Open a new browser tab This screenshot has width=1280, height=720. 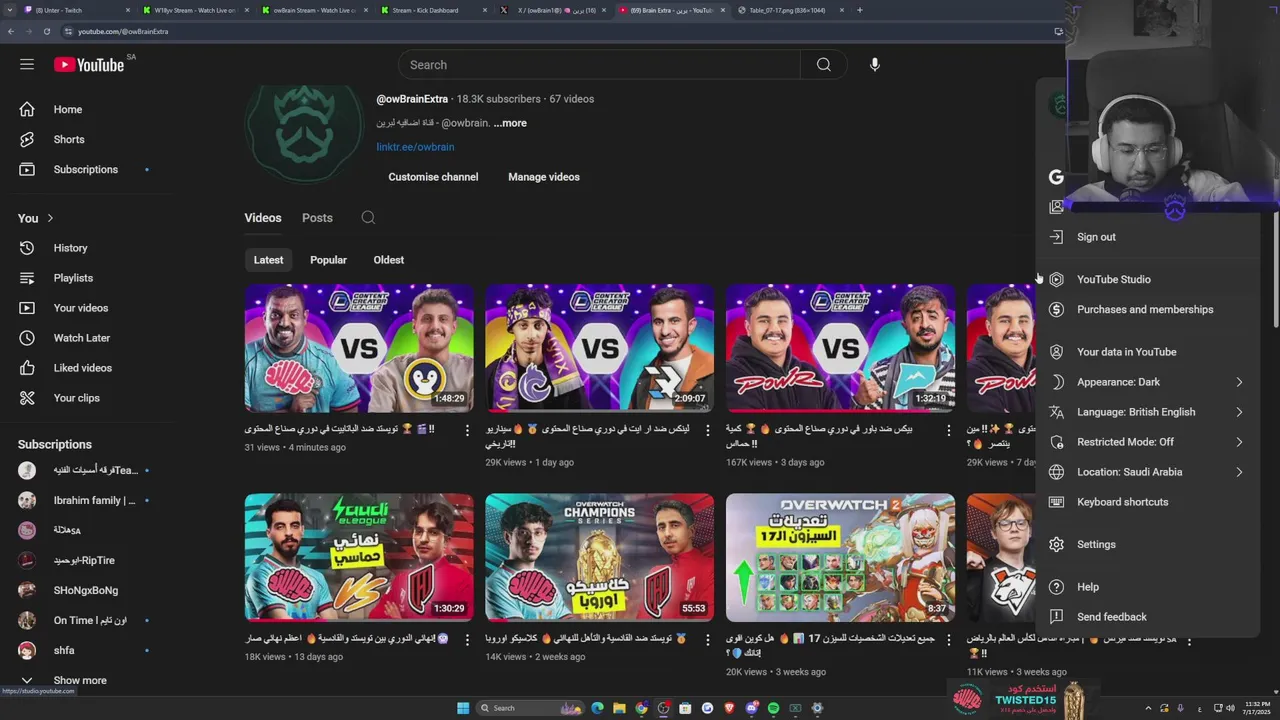(860, 10)
